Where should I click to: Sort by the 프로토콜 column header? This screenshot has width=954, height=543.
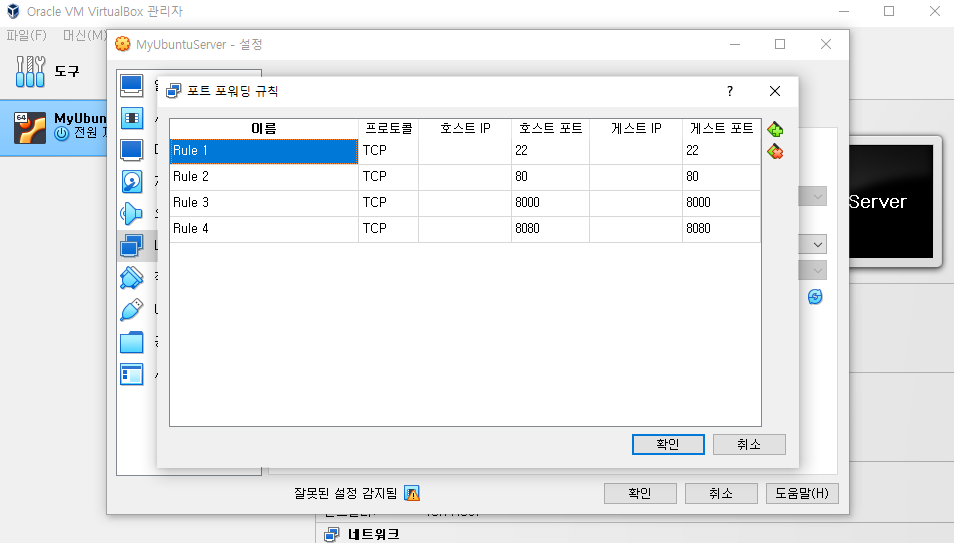click(389, 128)
